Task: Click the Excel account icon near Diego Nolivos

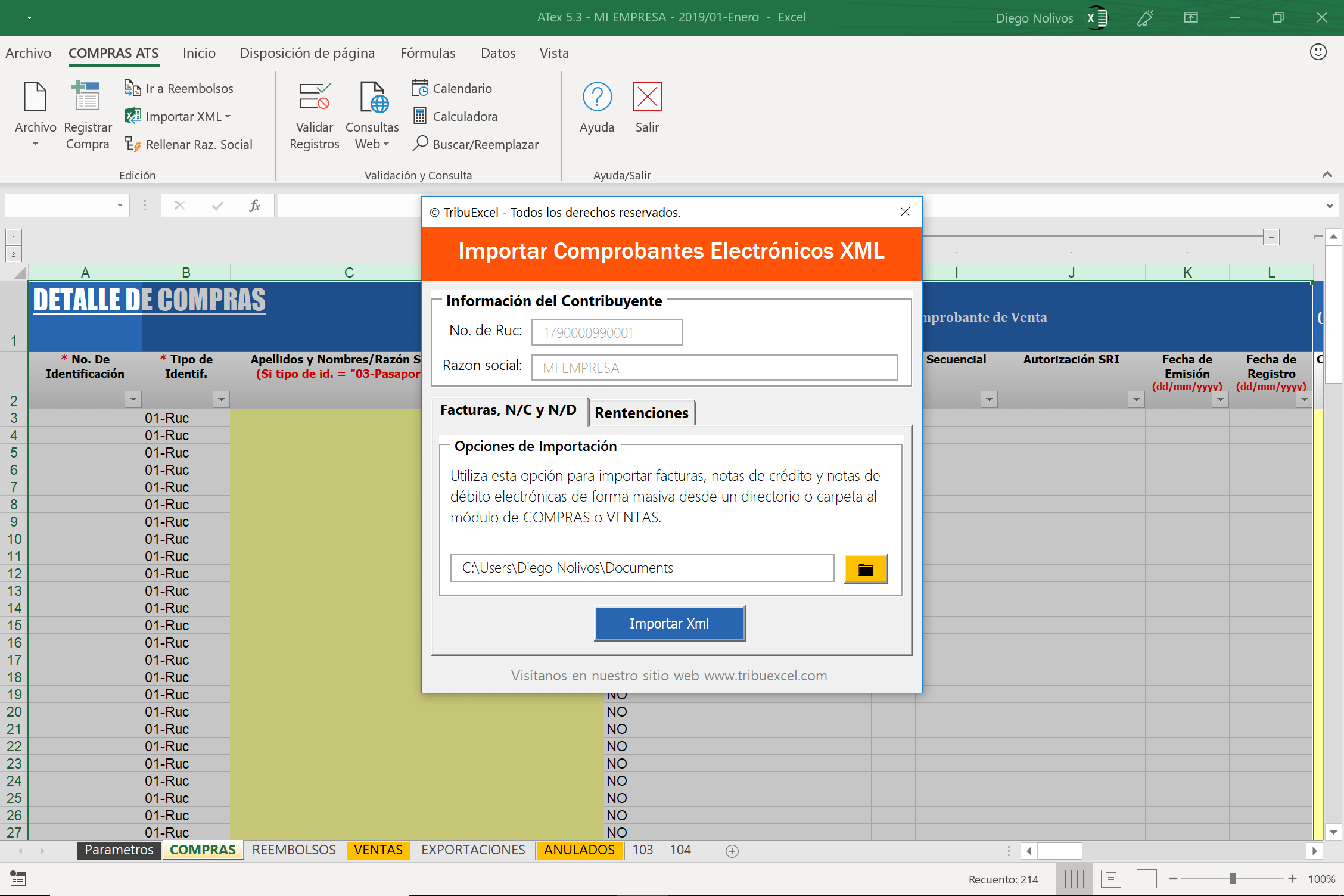Action: [1096, 18]
